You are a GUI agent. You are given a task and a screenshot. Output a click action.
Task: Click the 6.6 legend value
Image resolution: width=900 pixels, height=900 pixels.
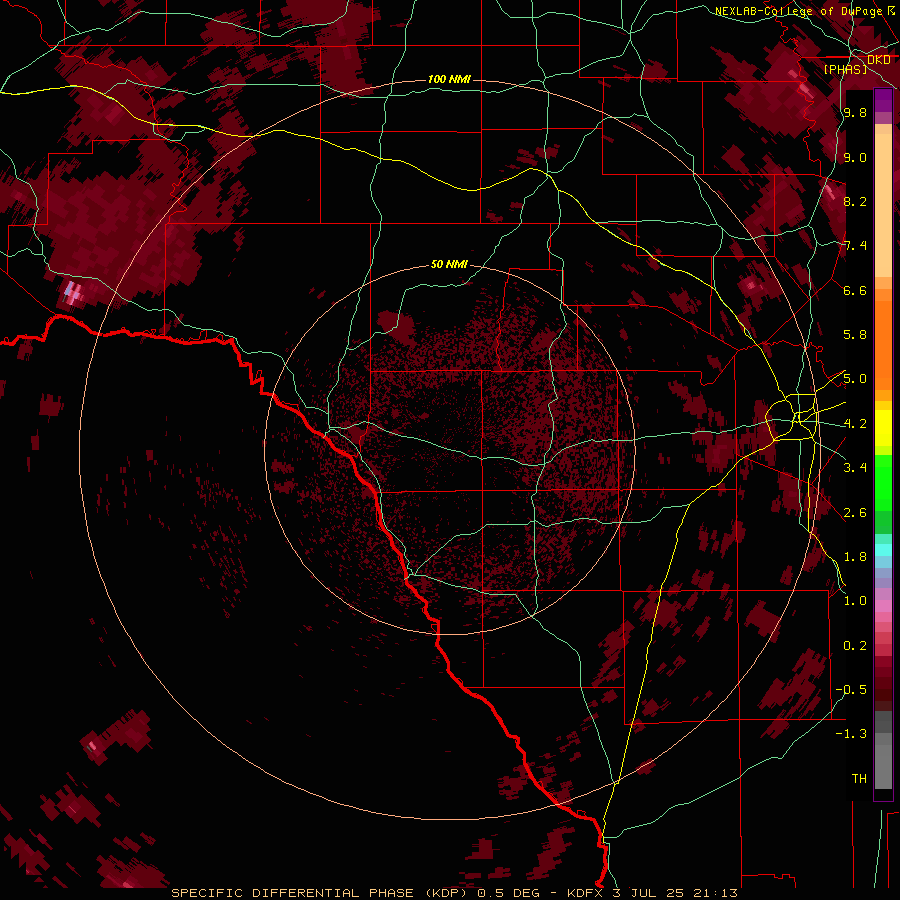click(x=855, y=290)
